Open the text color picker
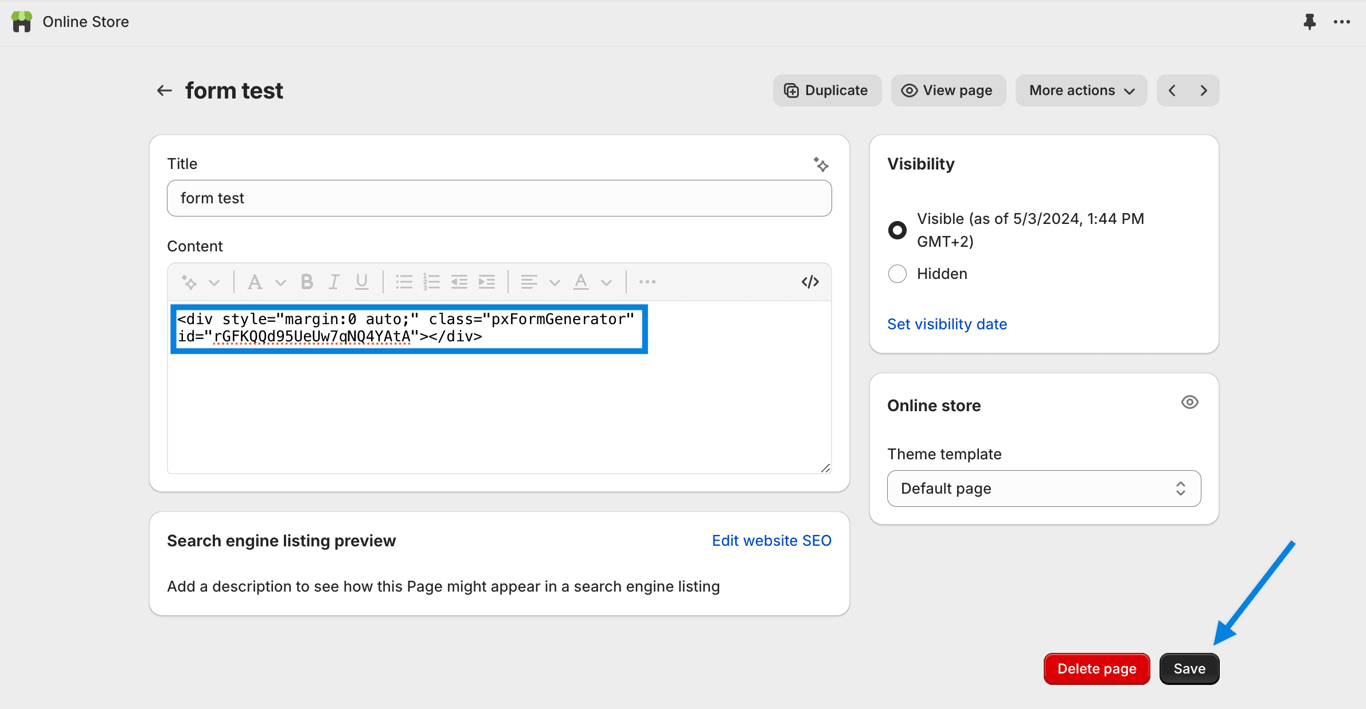 (590, 282)
